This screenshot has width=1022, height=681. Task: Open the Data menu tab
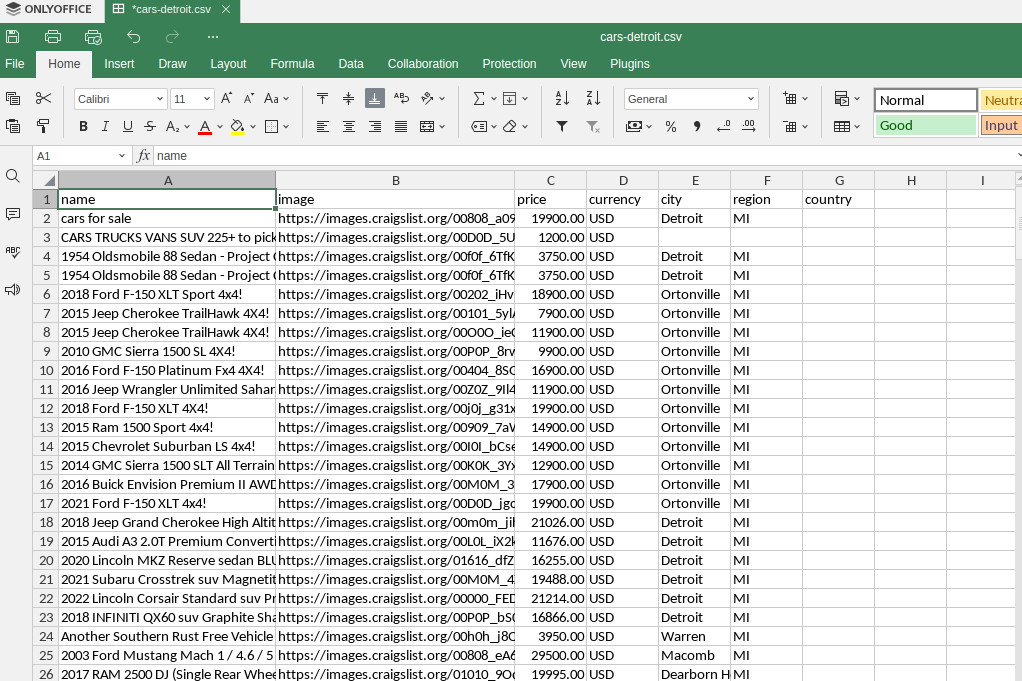(351, 63)
